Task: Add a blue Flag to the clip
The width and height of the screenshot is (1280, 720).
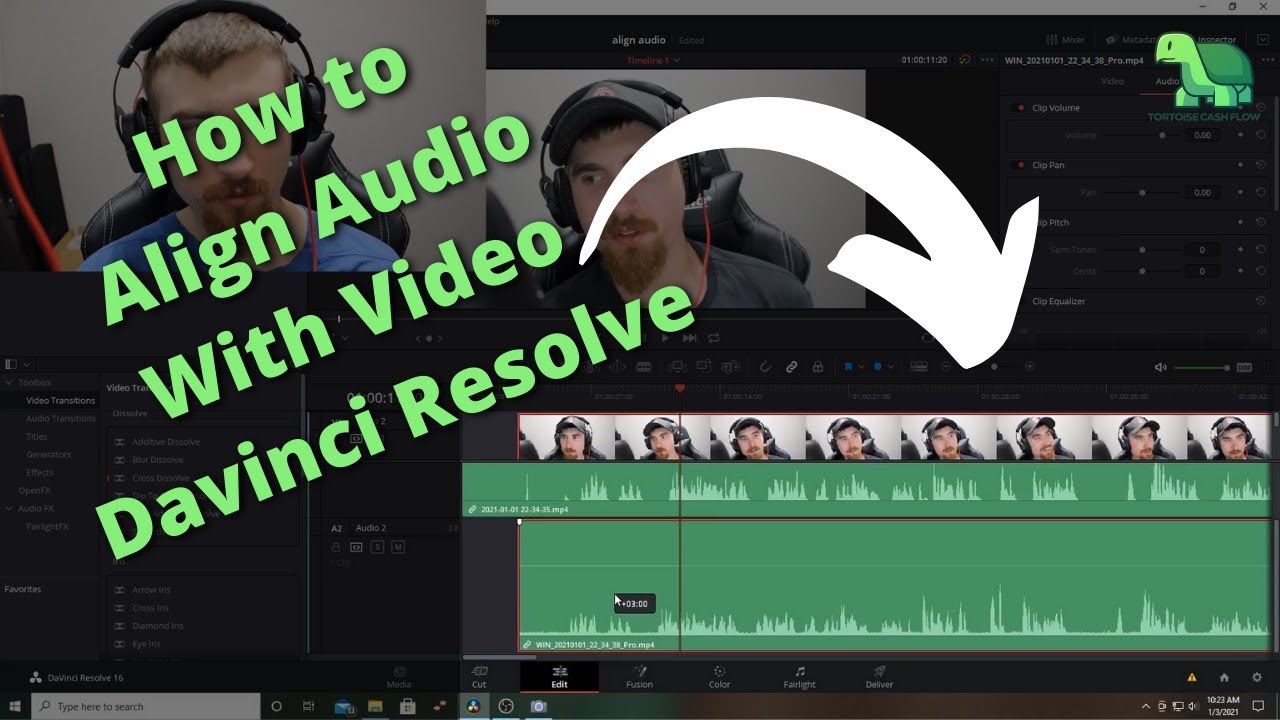Action: coord(848,367)
